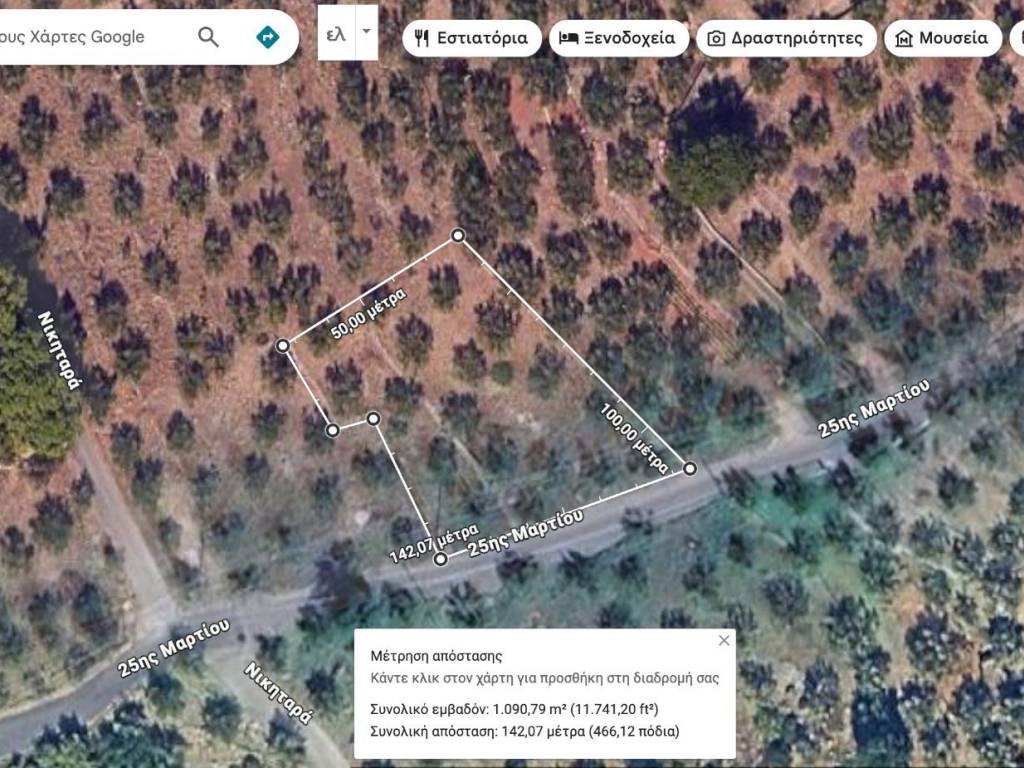
Task: Click the rightmost measurement point by the road
Action: point(690,468)
